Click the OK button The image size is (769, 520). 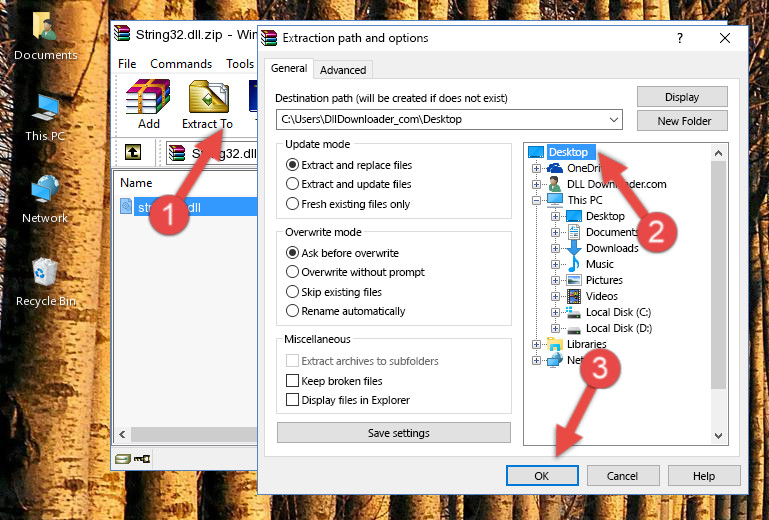pyautogui.click(x=542, y=476)
